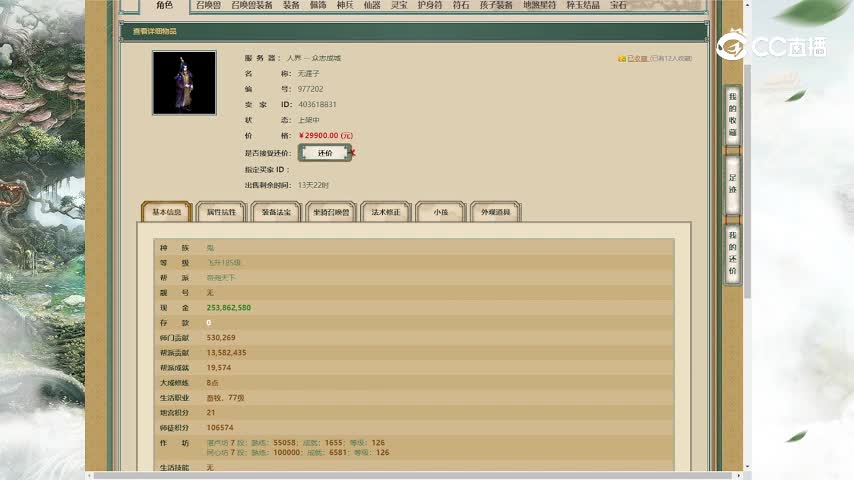Viewport: 854px width, 480px height.
Task: Select 召唤兽 in the top category bar
Action: [x=209, y=5]
